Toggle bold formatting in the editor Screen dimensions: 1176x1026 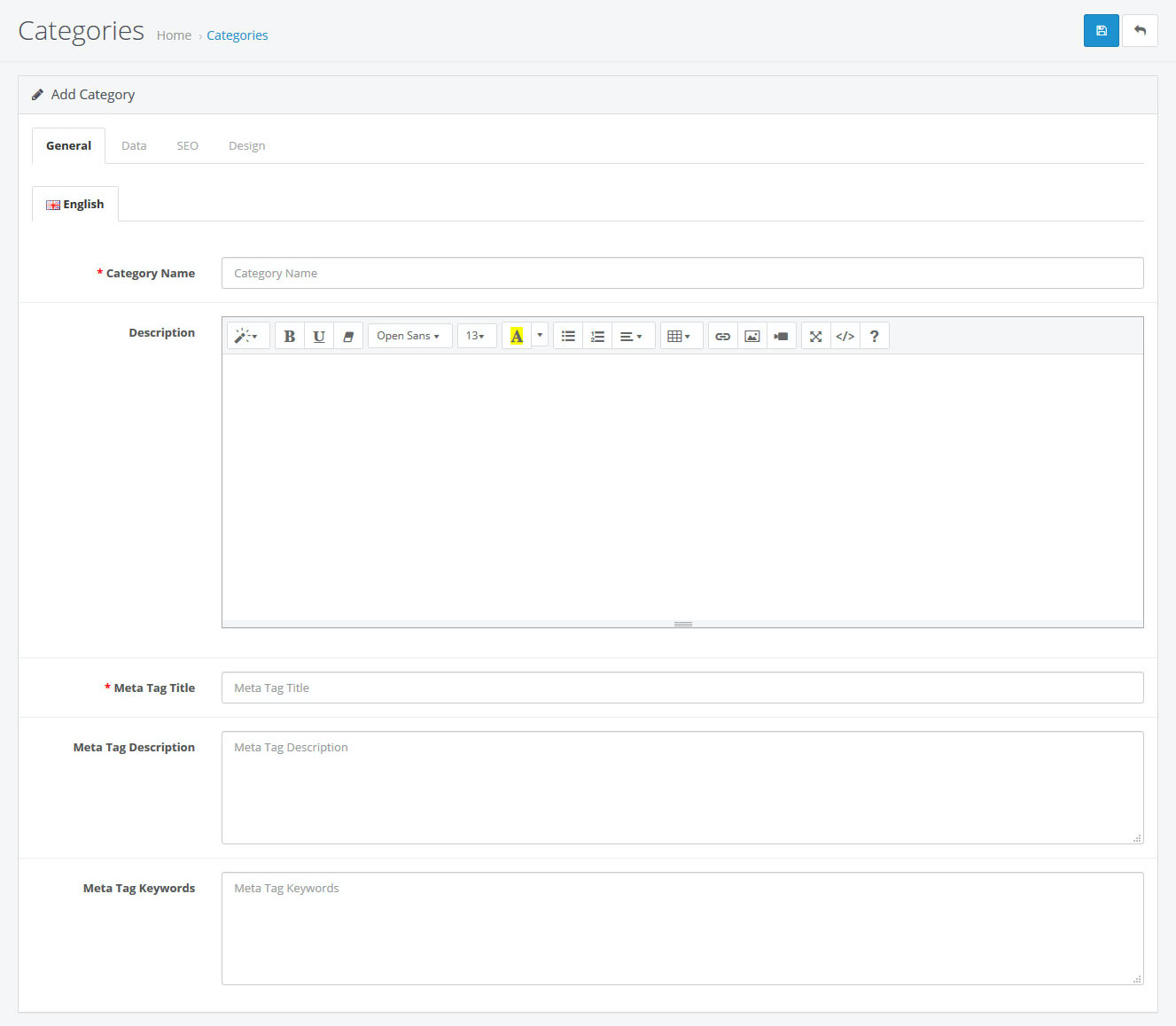pos(289,337)
